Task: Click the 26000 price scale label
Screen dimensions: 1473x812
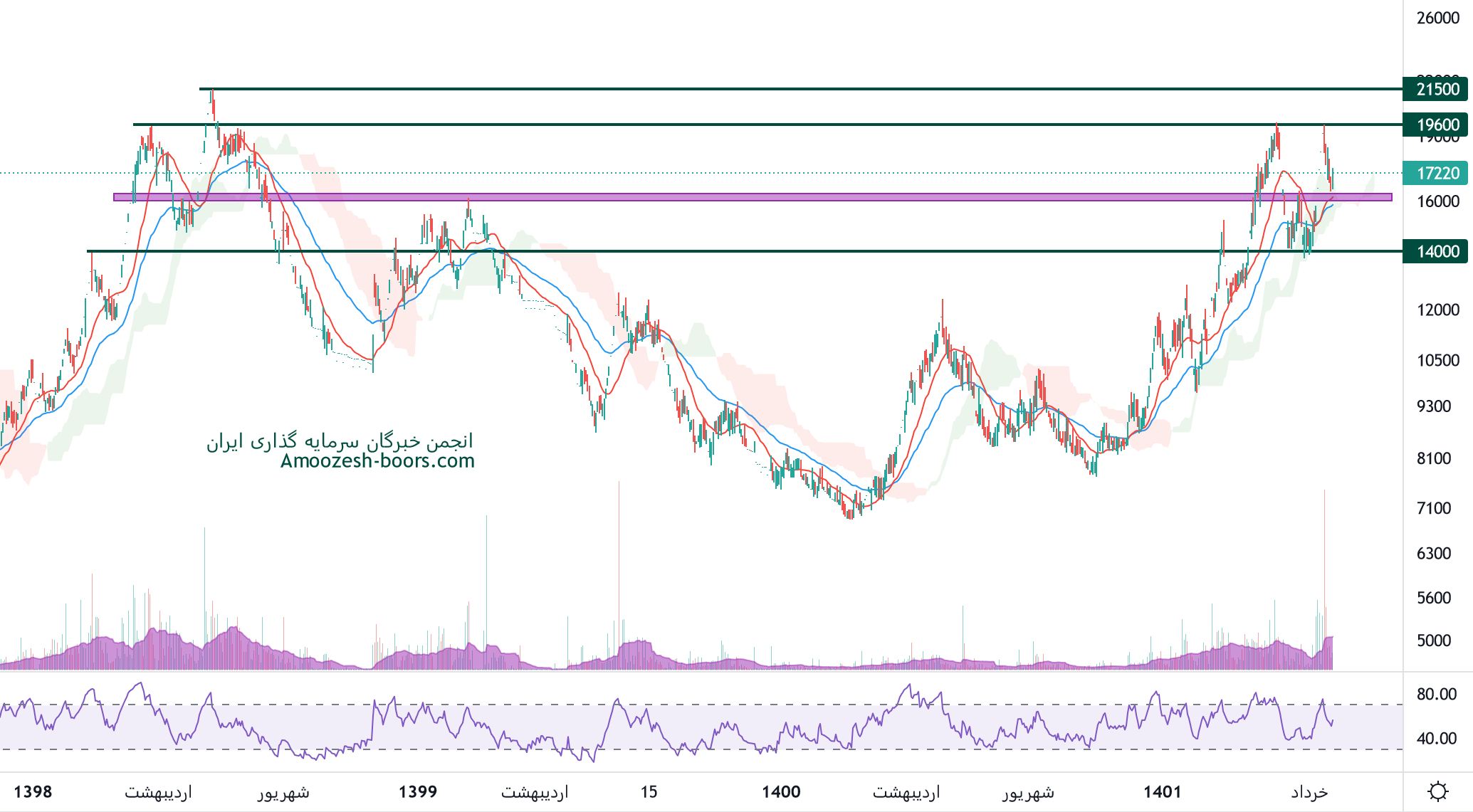Action: [1437, 18]
